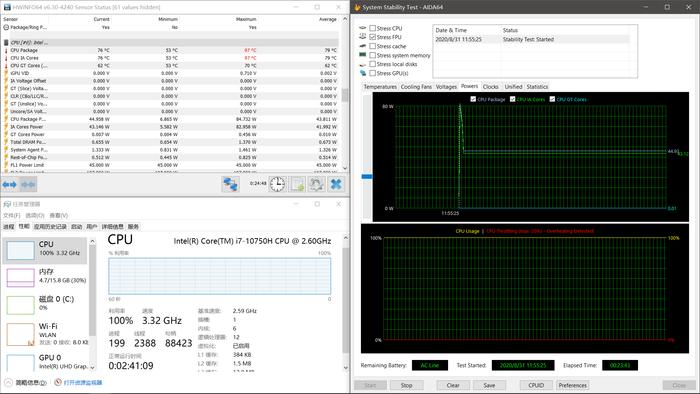
Task: Click the blue graph scale slider handle
Action: pos(367,177)
